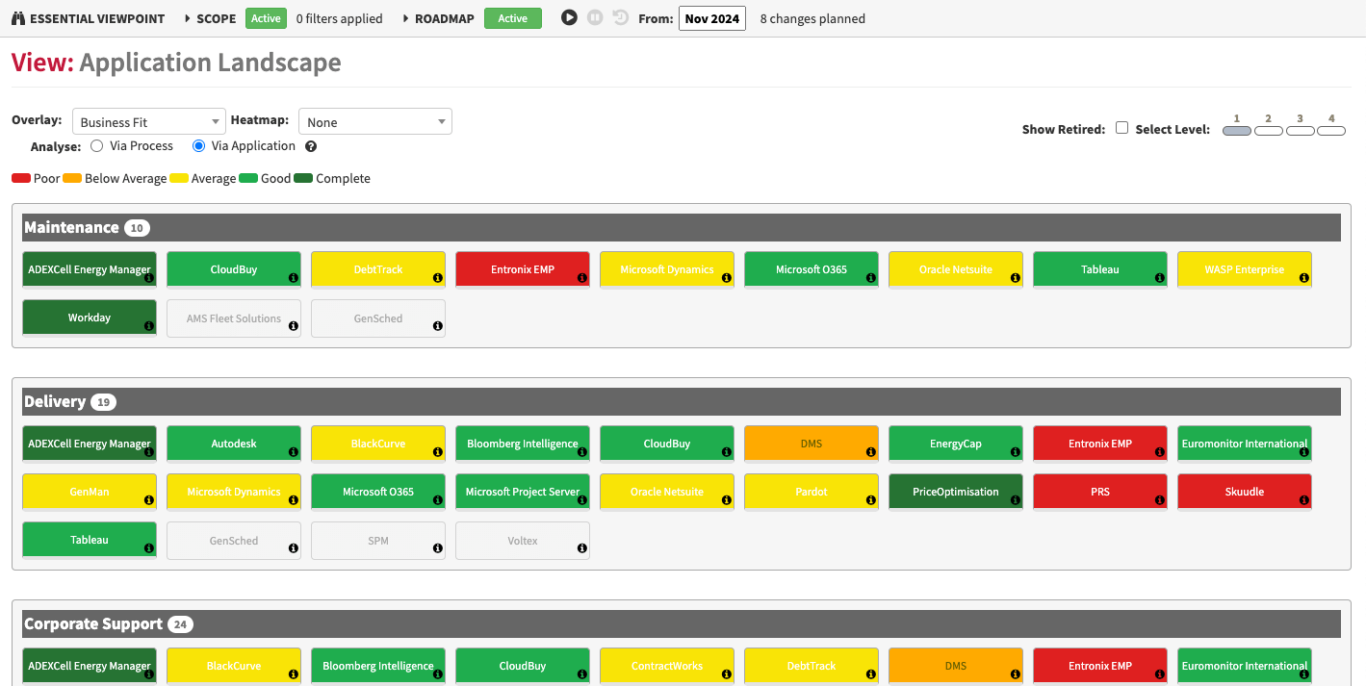Viewport: 1366px width, 686px height.
Task: Select level 3 in Select Level
Action: coord(1300,131)
